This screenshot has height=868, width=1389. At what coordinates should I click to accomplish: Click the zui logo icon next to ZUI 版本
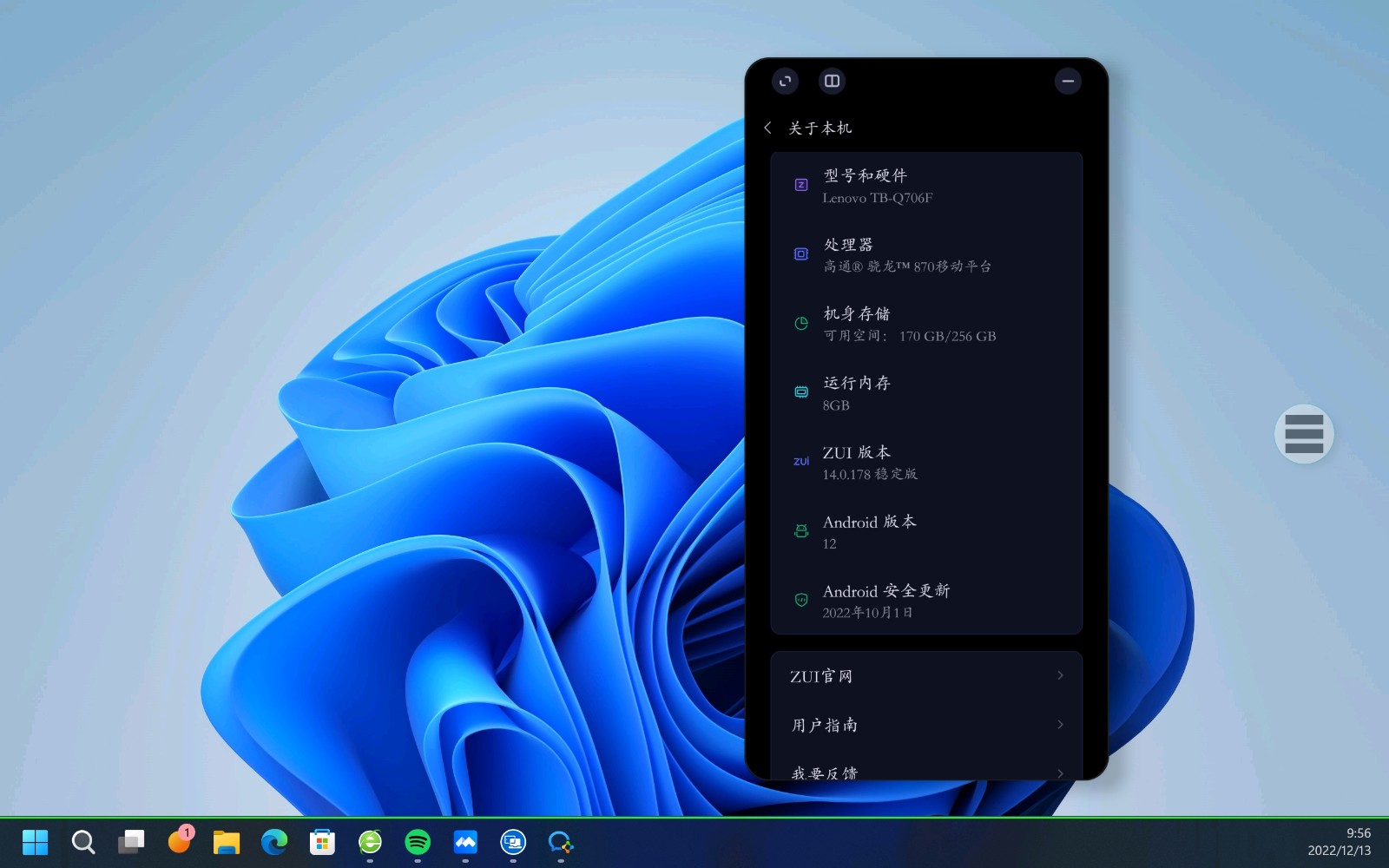coord(801,462)
